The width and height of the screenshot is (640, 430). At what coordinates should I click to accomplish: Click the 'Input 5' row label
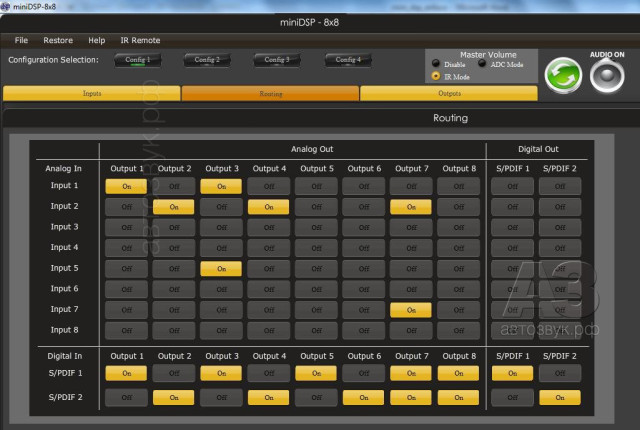pos(64,268)
